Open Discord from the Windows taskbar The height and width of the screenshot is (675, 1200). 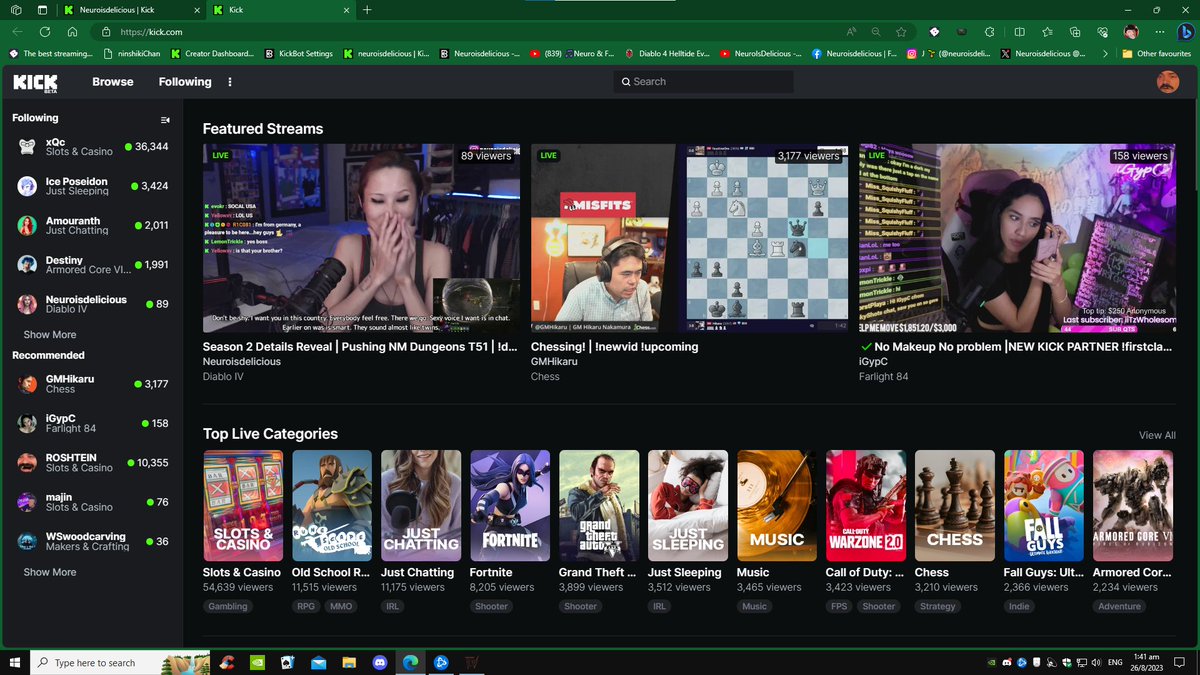(379, 662)
